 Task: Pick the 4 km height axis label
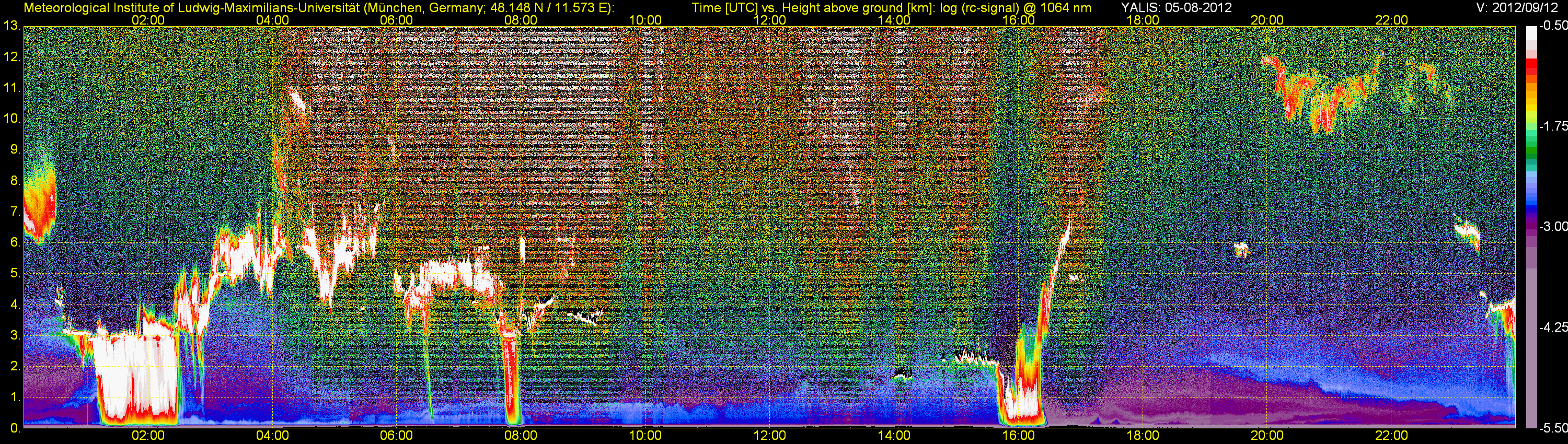pyautogui.click(x=15, y=305)
